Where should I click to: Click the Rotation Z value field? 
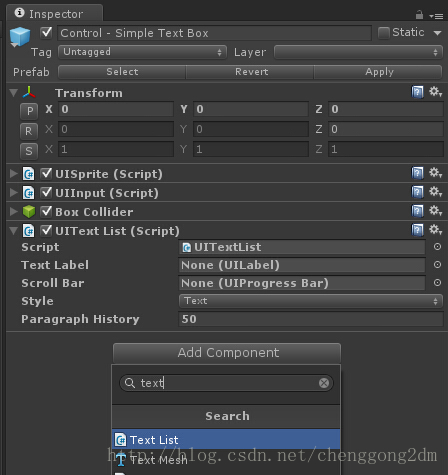[386, 129]
